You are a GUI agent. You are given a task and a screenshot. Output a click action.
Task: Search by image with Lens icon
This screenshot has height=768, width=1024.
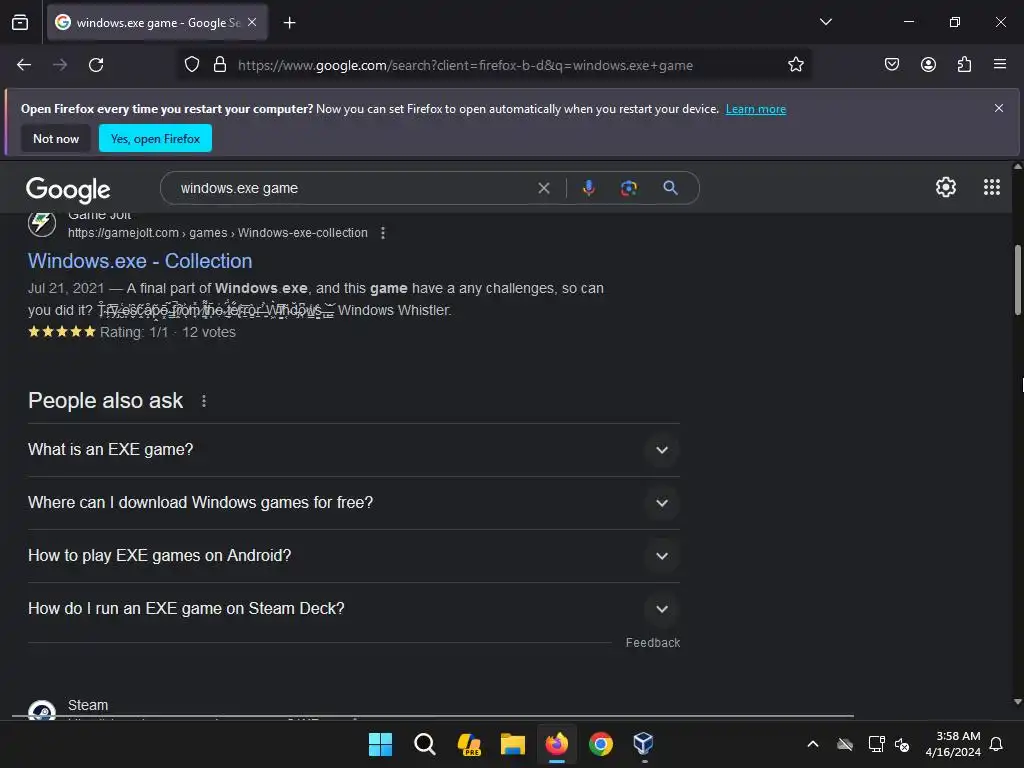(x=628, y=188)
